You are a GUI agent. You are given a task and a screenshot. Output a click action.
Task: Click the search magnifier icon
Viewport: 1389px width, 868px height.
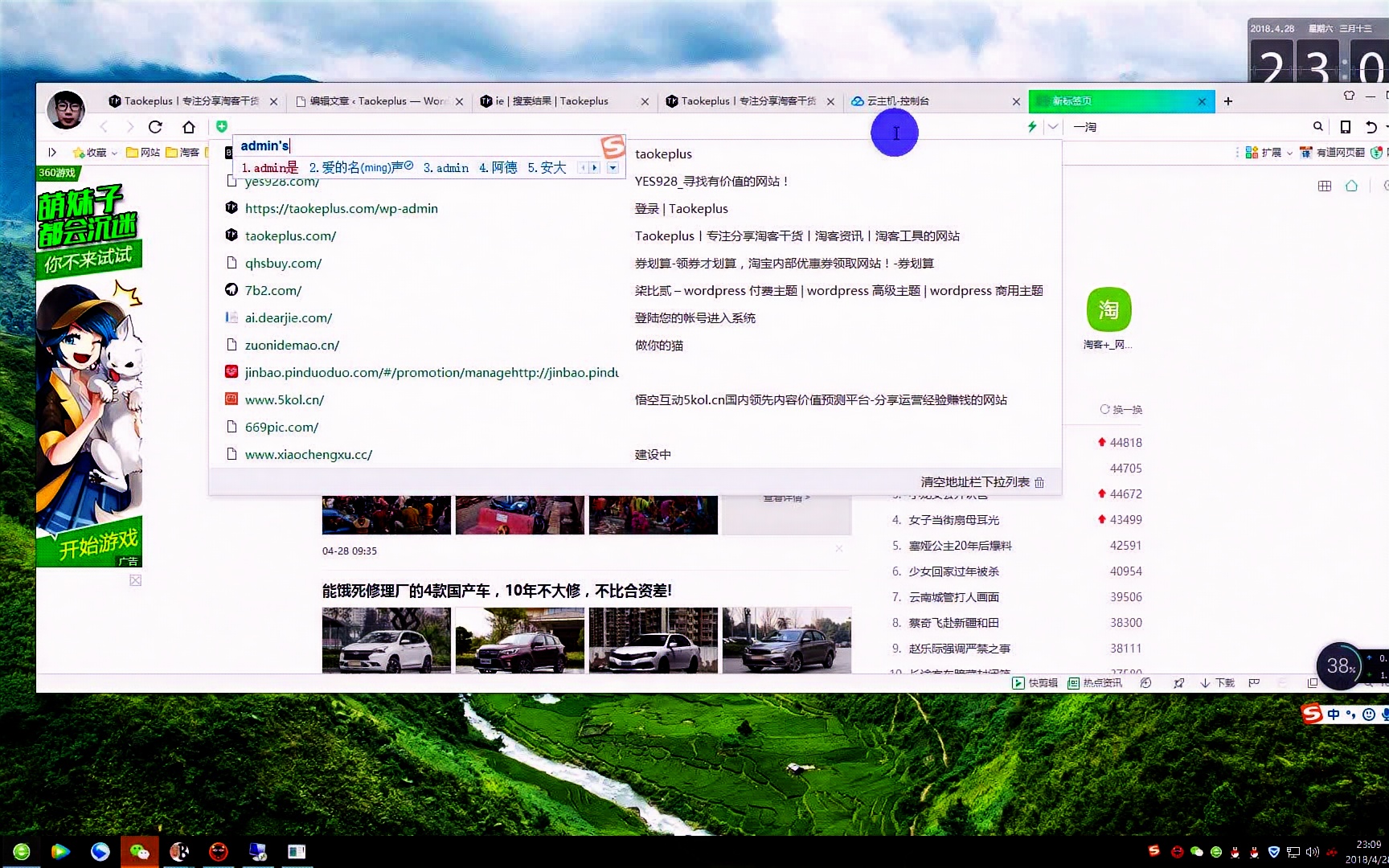pyautogui.click(x=1318, y=126)
